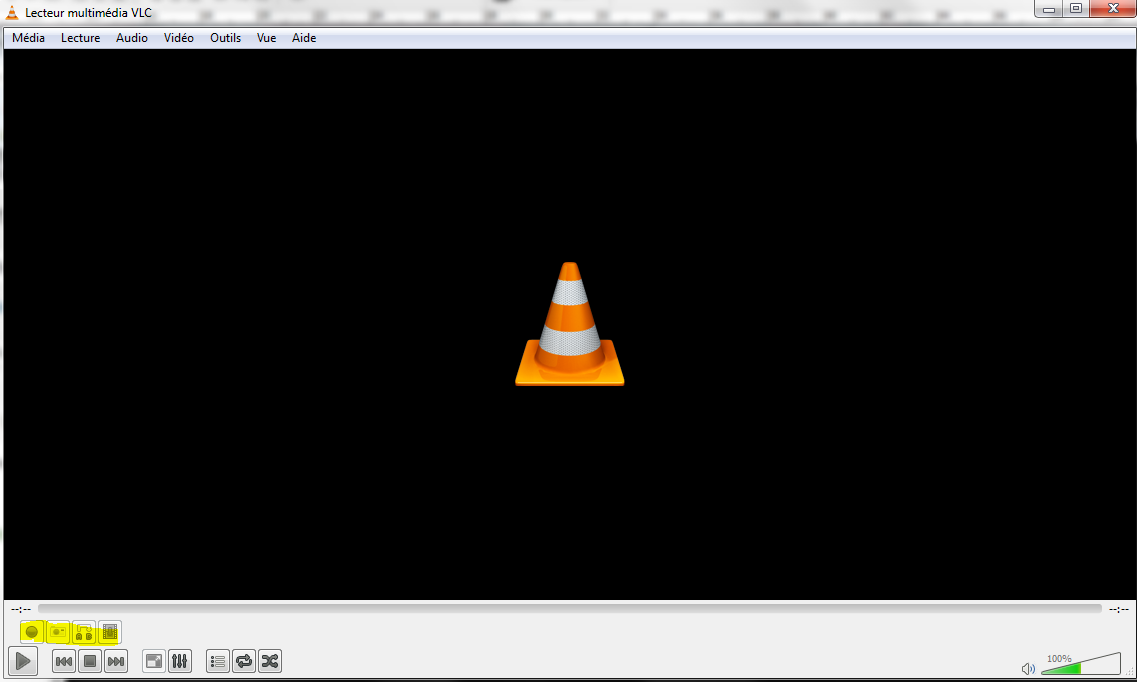Open the Lecture menu
This screenshot has width=1137, height=682.
click(x=80, y=38)
